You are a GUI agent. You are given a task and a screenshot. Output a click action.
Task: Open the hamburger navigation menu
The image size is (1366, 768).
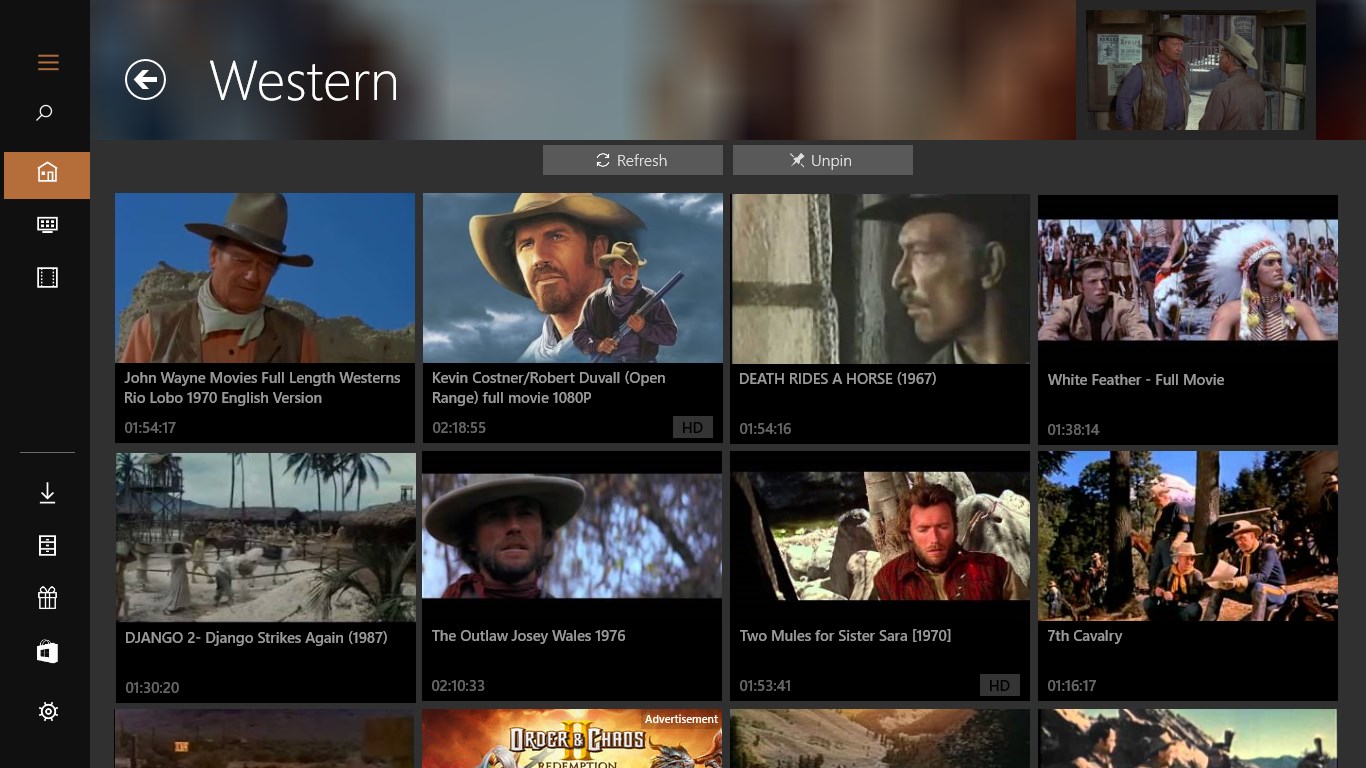47,62
